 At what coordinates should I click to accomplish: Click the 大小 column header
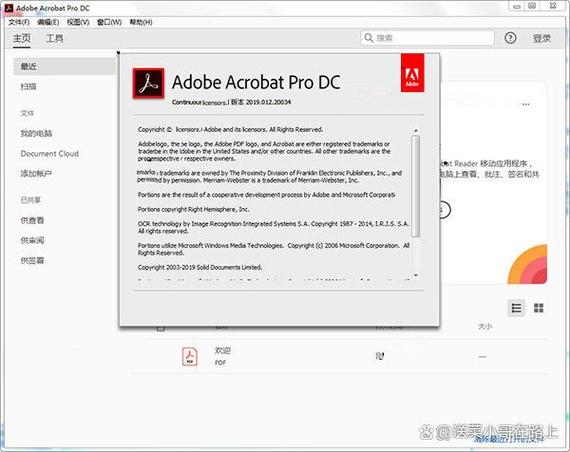[x=485, y=327]
